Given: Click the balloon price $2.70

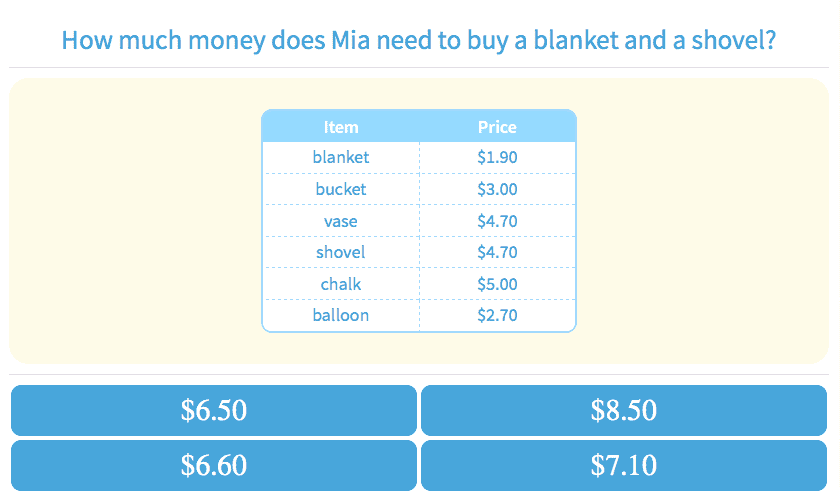Looking at the screenshot, I should (x=497, y=315).
